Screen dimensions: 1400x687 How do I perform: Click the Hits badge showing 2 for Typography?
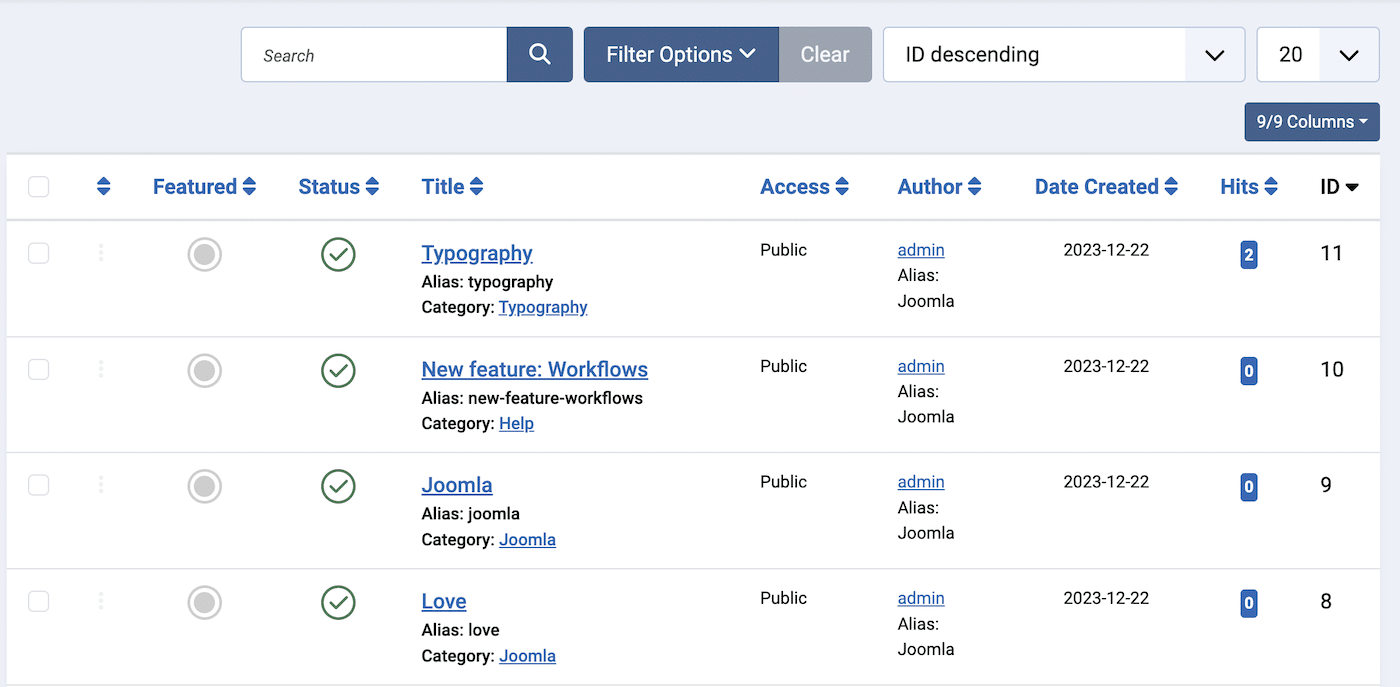click(x=1248, y=254)
